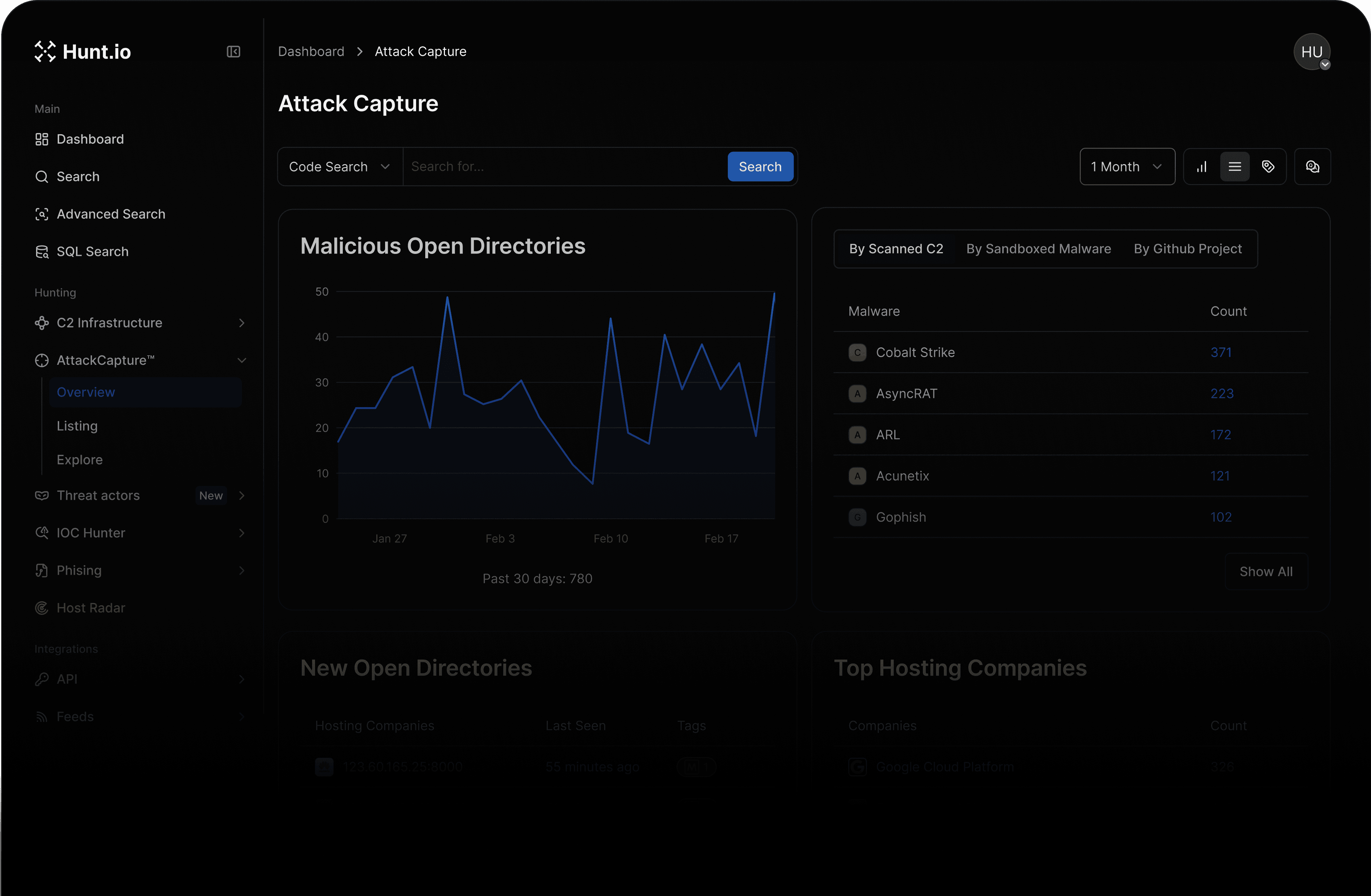Image resolution: width=1371 pixels, height=896 pixels.
Task: Open the 1 Month range dropdown
Action: [1127, 167]
